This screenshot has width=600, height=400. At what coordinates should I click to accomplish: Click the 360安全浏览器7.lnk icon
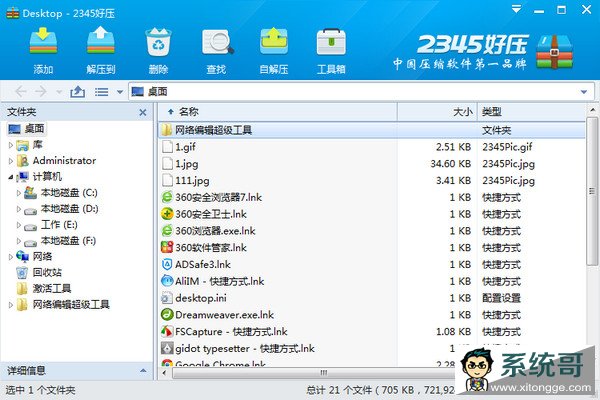click(x=167, y=198)
